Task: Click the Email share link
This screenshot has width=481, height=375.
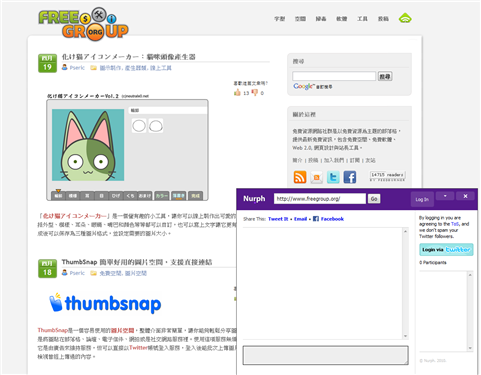Action: (300, 219)
